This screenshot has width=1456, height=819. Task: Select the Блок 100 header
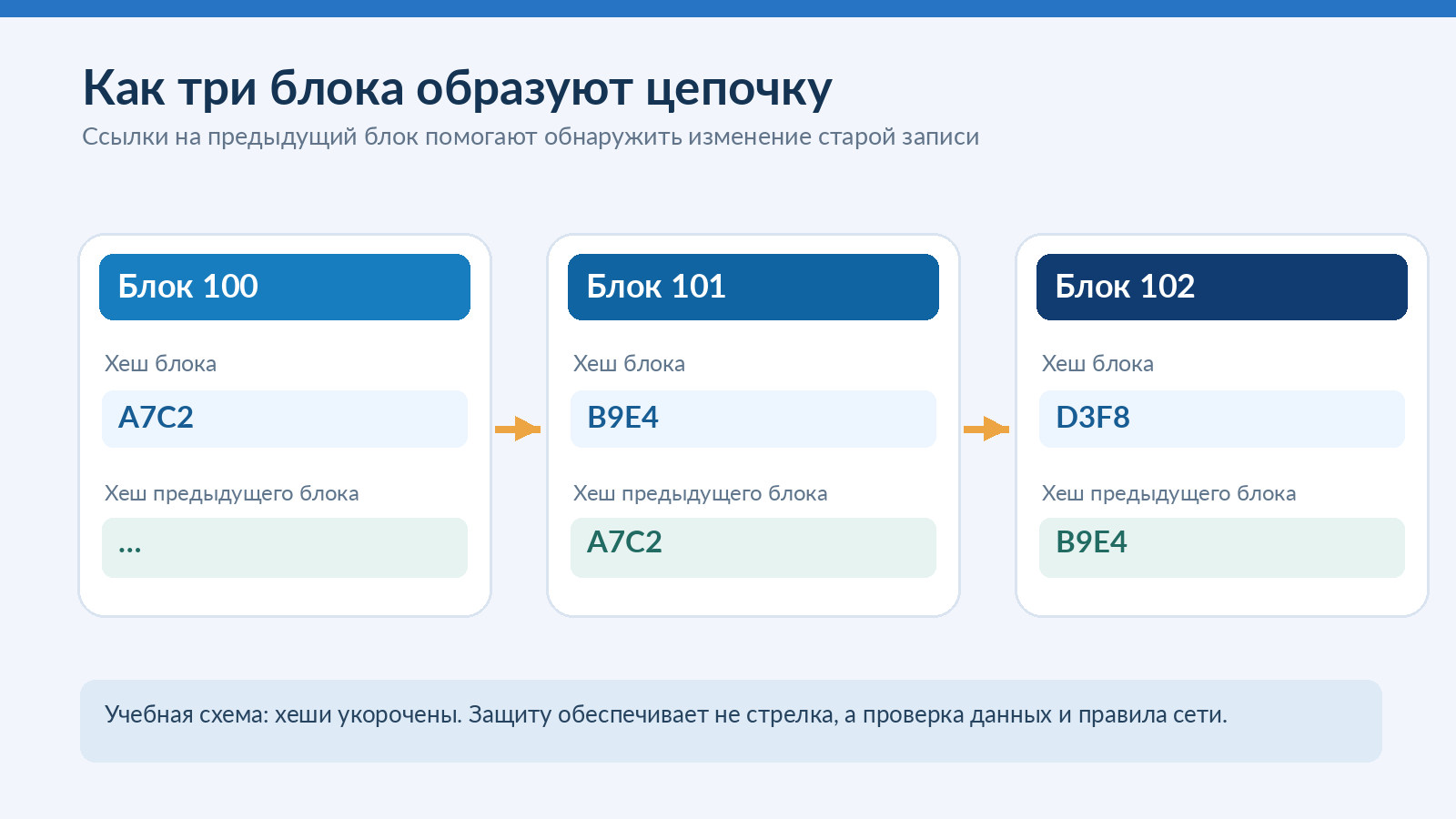(285, 287)
